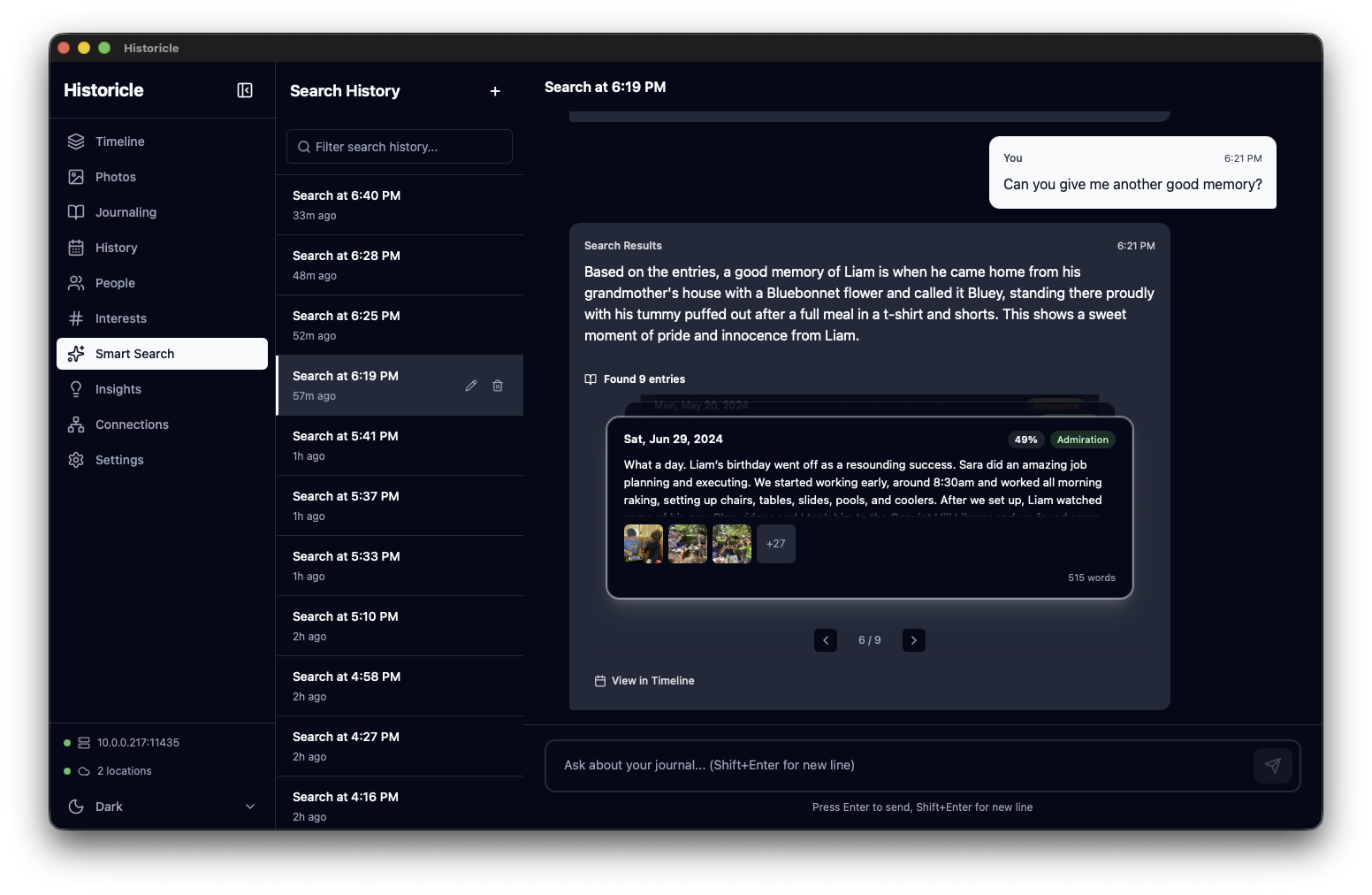Open the +27 more photos thumbnail

775,544
